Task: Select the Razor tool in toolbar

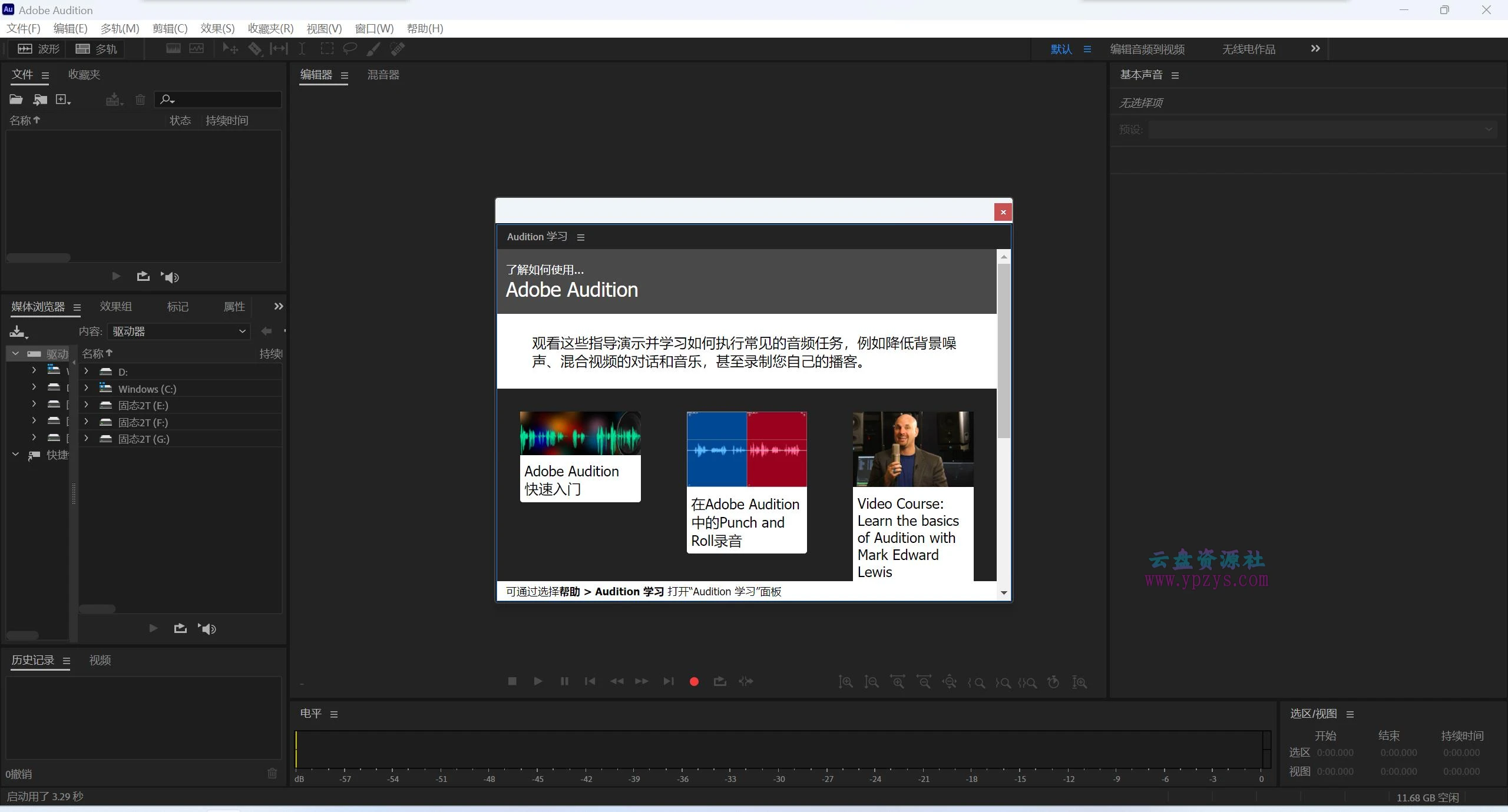Action: [254, 49]
